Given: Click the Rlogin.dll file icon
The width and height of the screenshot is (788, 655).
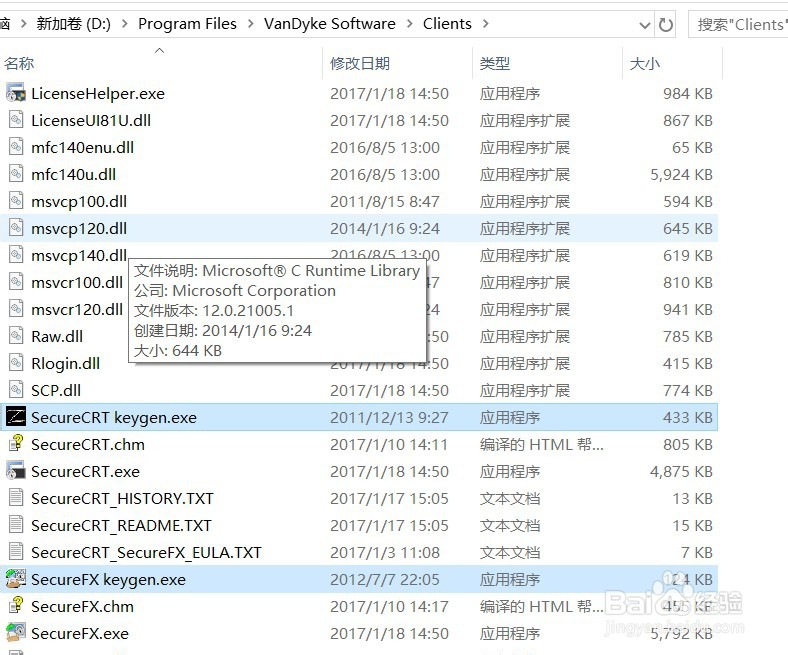Looking at the screenshot, I should (16, 363).
